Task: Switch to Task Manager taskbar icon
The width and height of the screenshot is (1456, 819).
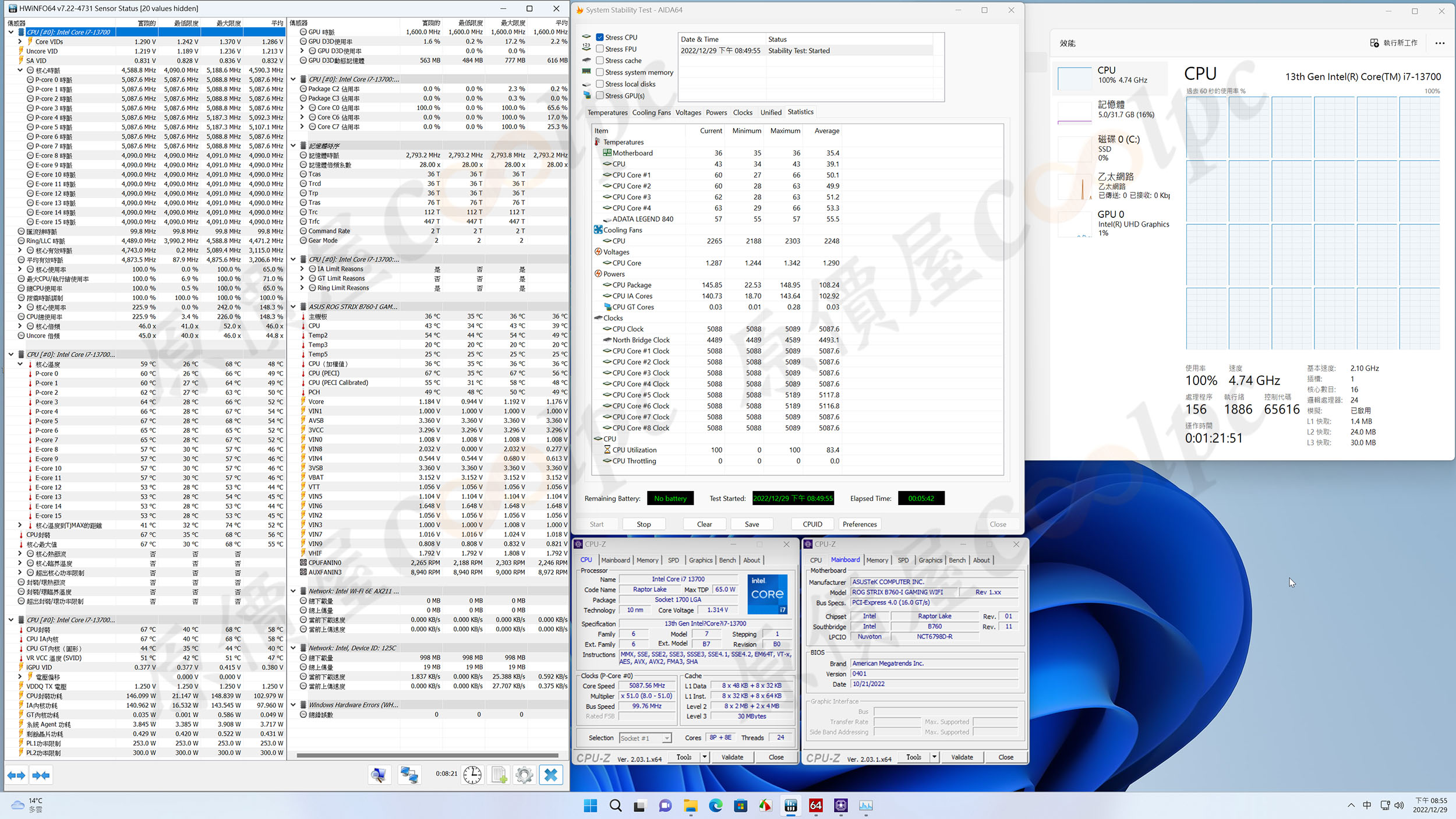Action: click(x=866, y=806)
